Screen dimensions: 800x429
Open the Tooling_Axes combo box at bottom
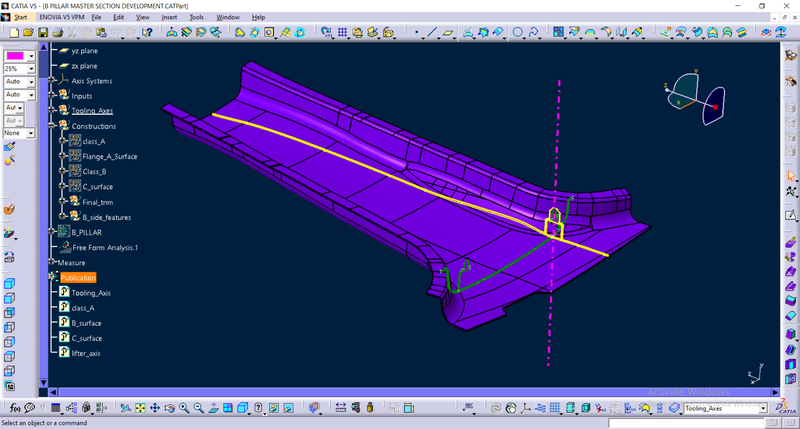(763, 408)
